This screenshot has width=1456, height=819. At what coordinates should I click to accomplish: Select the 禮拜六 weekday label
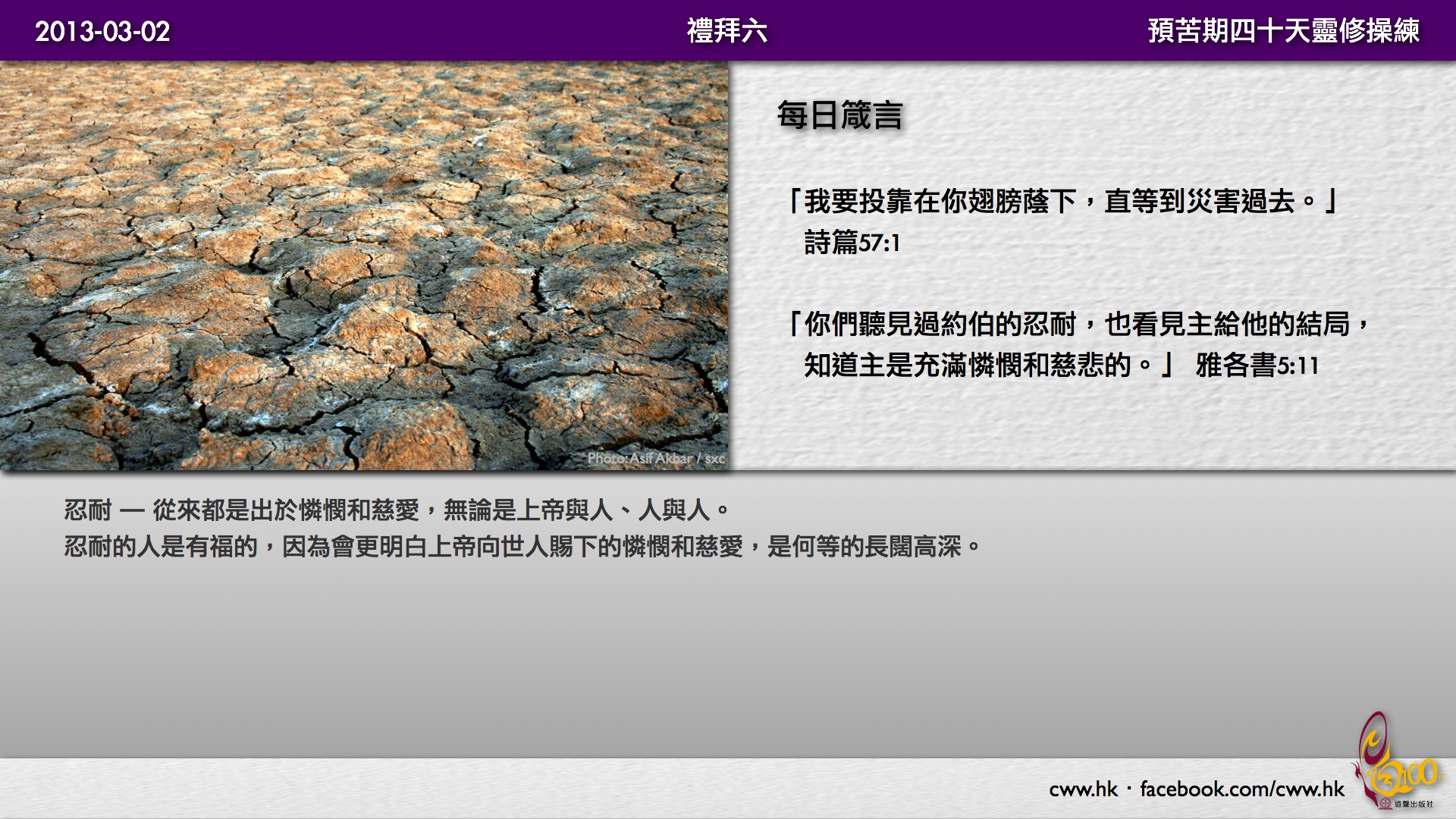tap(726, 31)
